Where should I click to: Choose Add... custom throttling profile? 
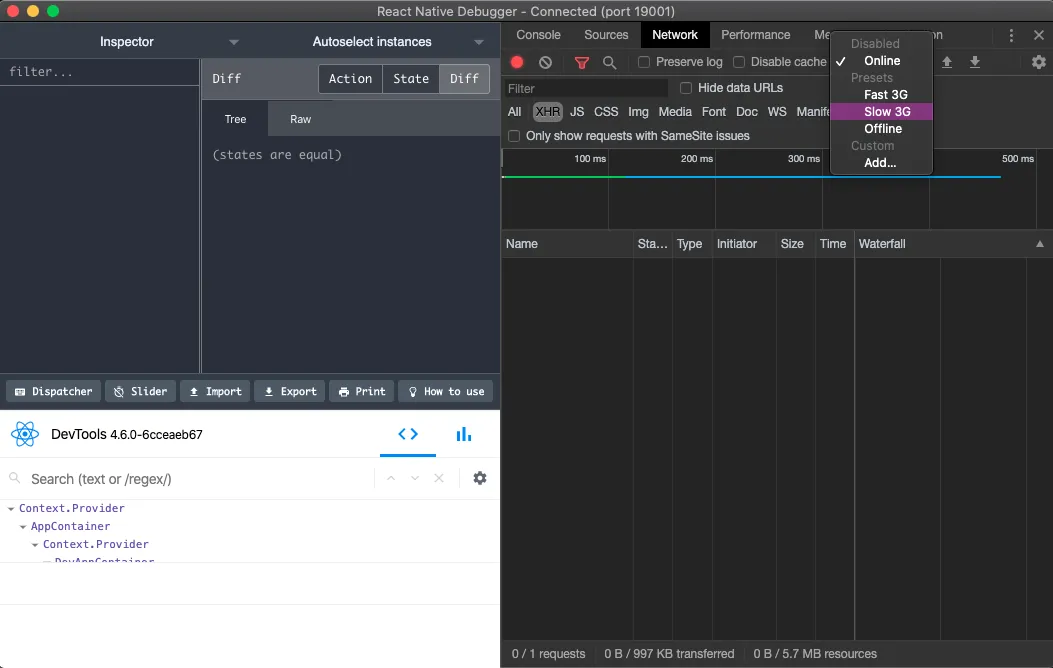coord(881,163)
